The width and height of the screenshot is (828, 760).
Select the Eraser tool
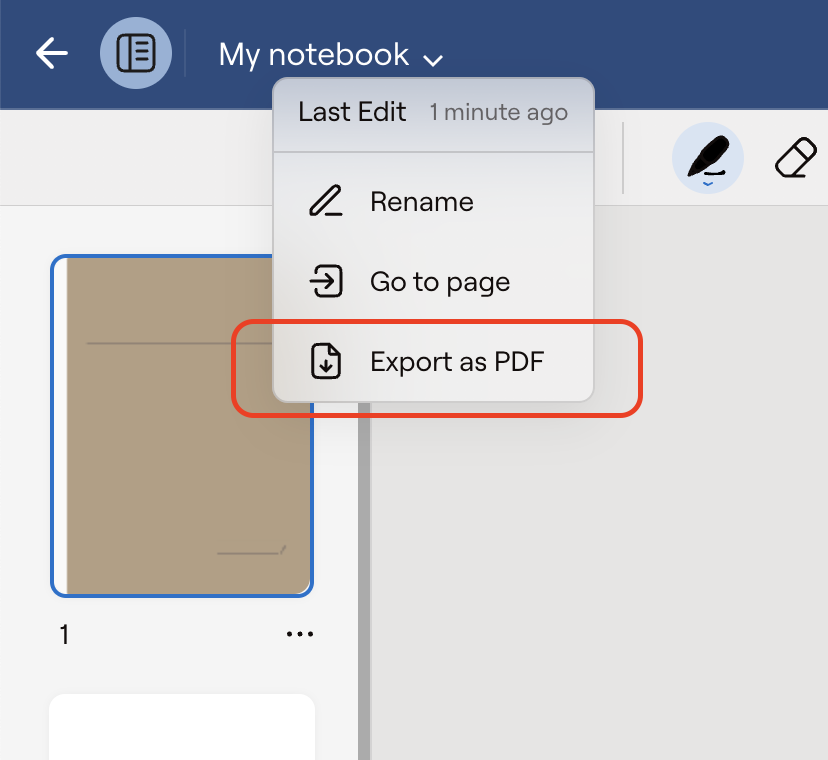tap(797, 158)
